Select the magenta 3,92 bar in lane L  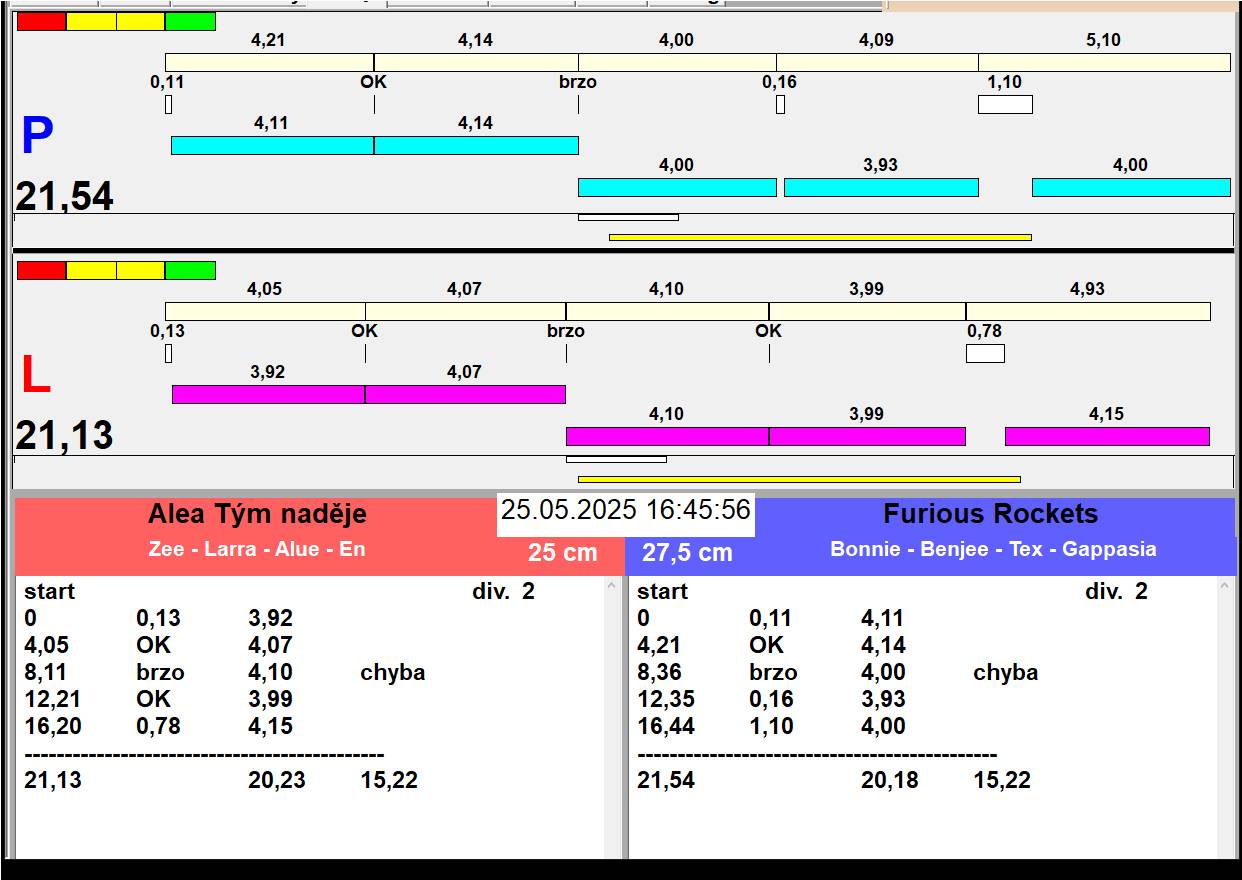click(268, 394)
